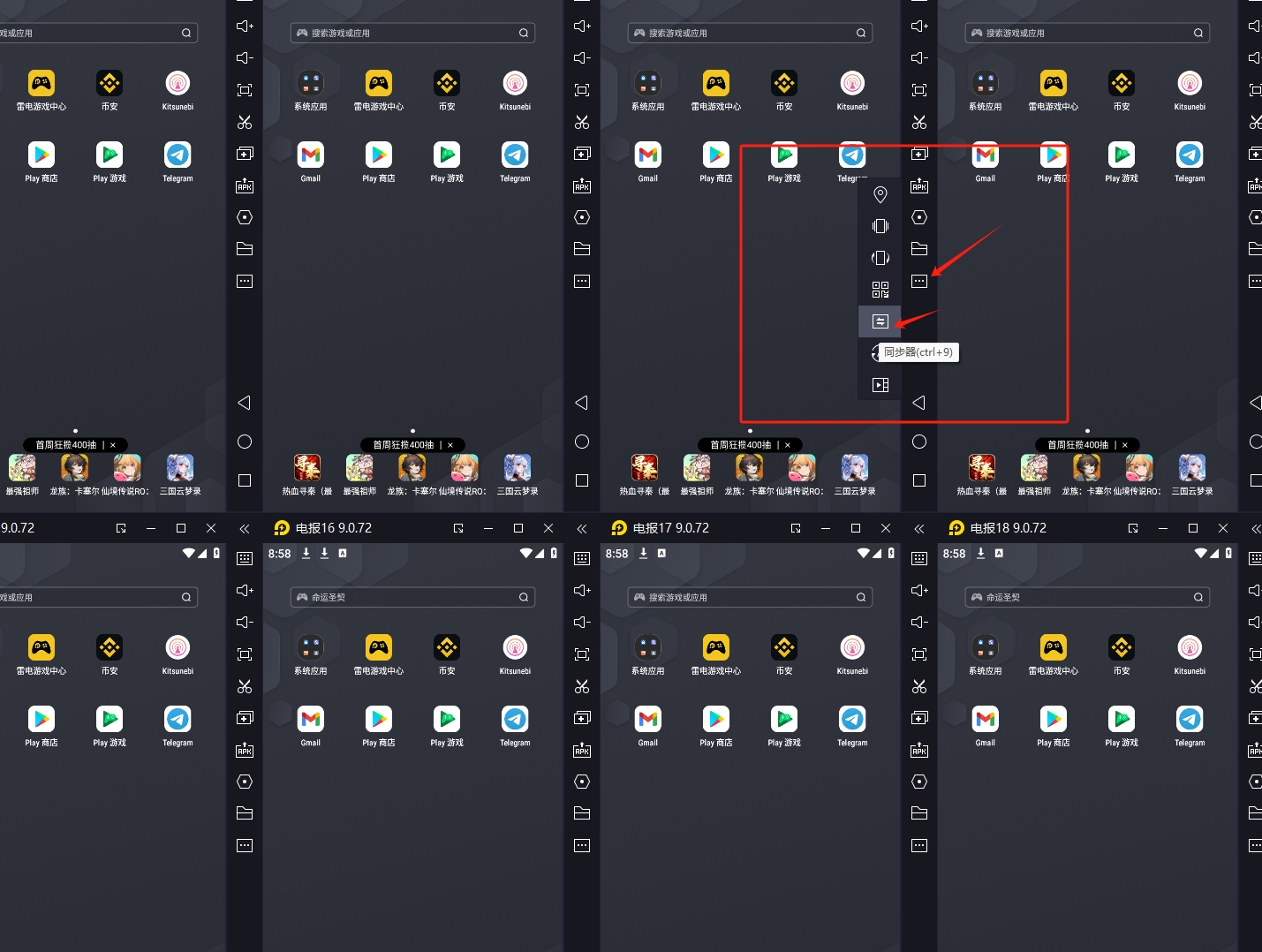Click the rotate-screen icon in the popup menu
This screenshot has width=1262, height=952.
(880, 258)
